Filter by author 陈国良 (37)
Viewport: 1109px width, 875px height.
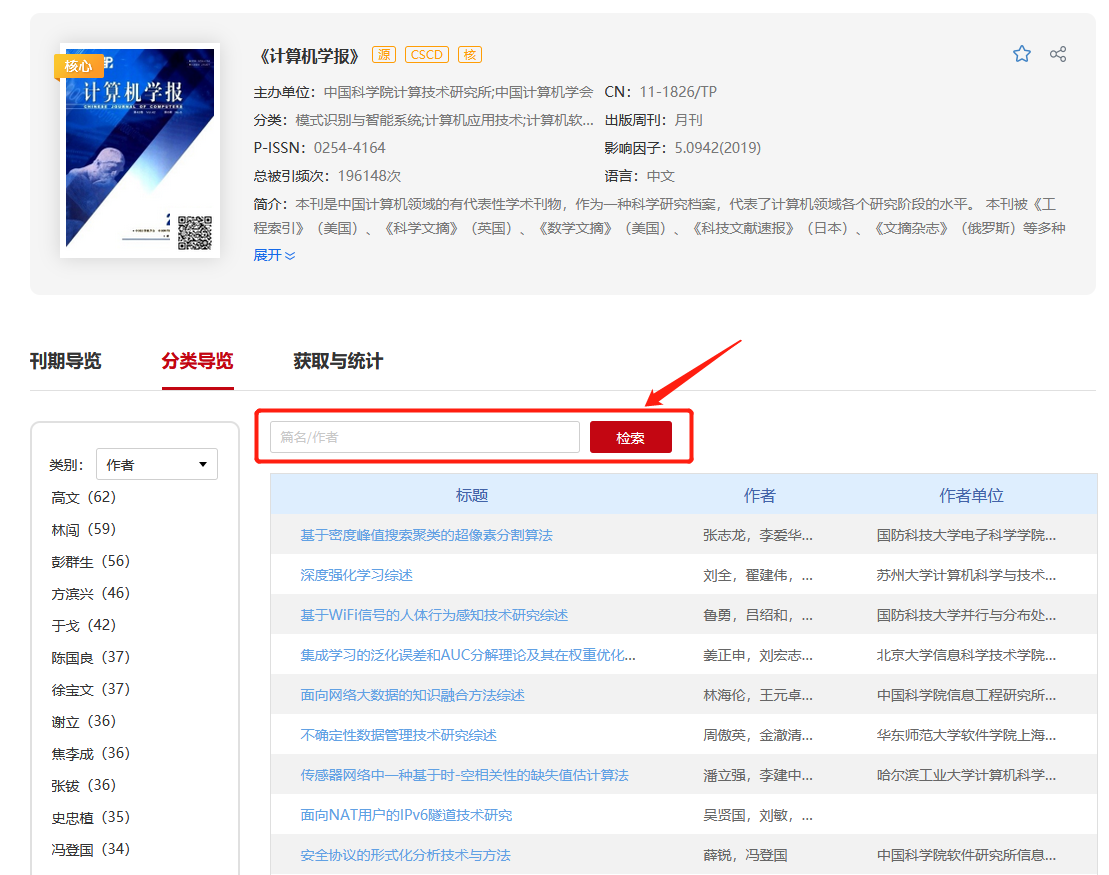[91, 657]
